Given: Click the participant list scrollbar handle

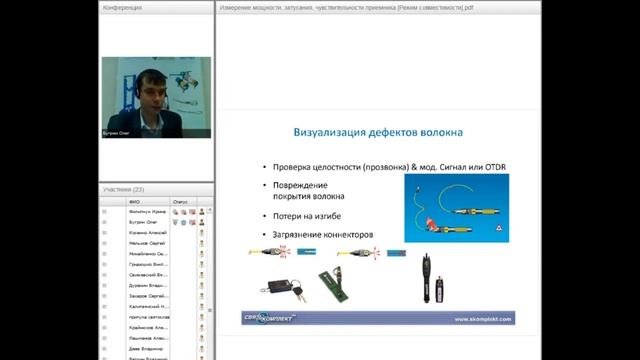Looking at the screenshot, I should [210, 310].
